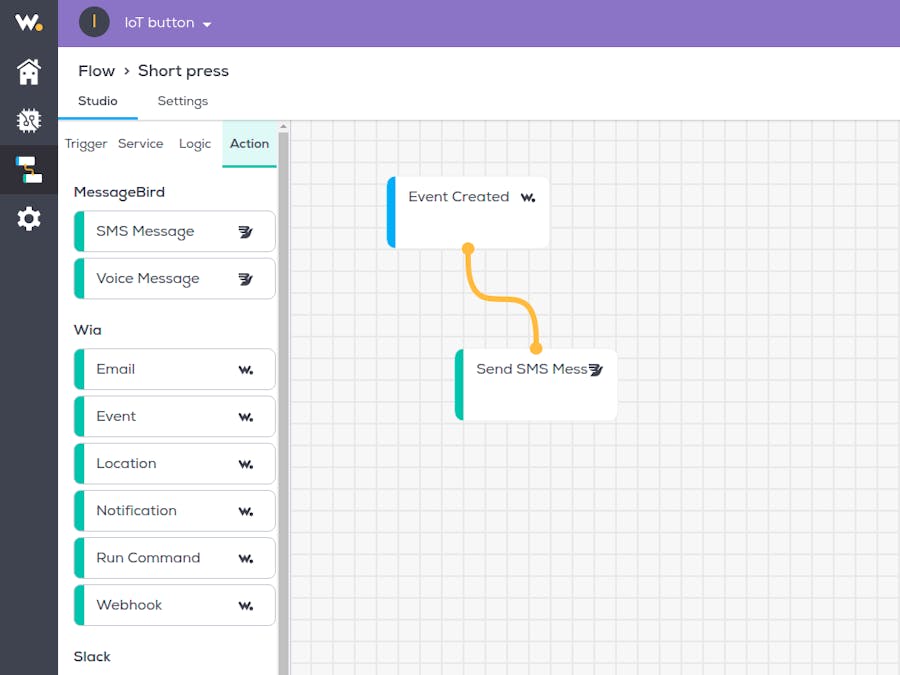The image size is (900, 675).
Task: Select the Event Created canvas node
Action: pos(468,212)
